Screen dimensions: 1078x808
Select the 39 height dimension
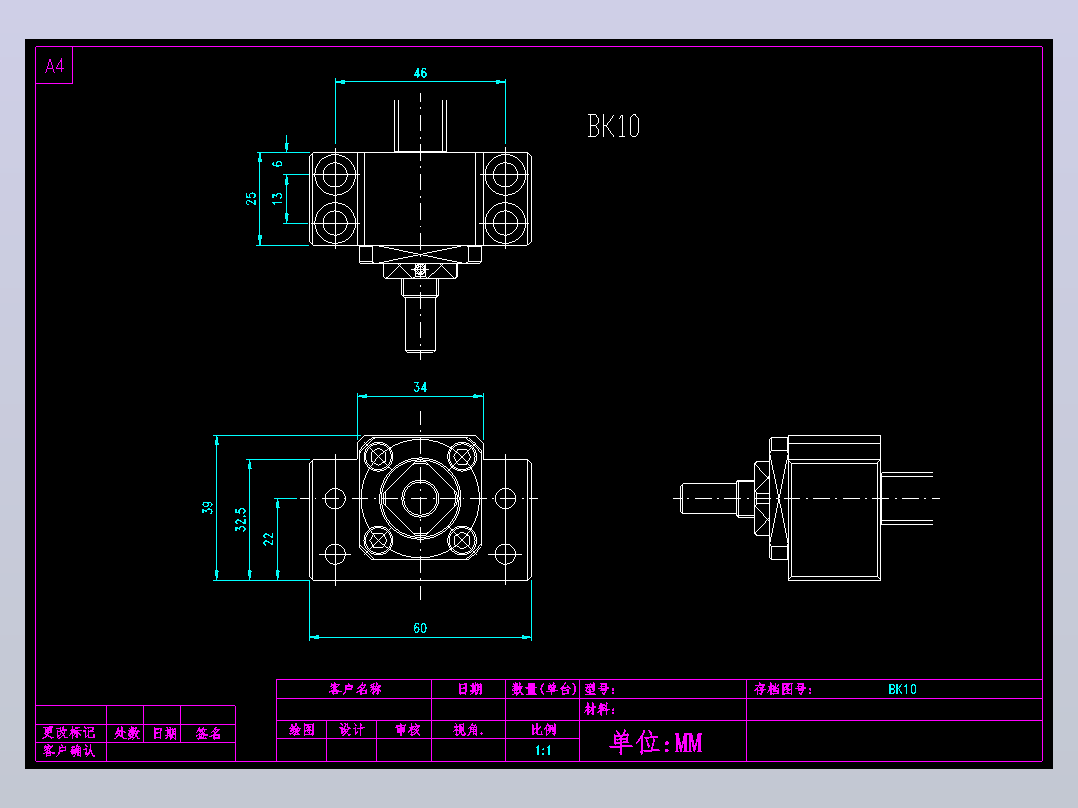207,507
